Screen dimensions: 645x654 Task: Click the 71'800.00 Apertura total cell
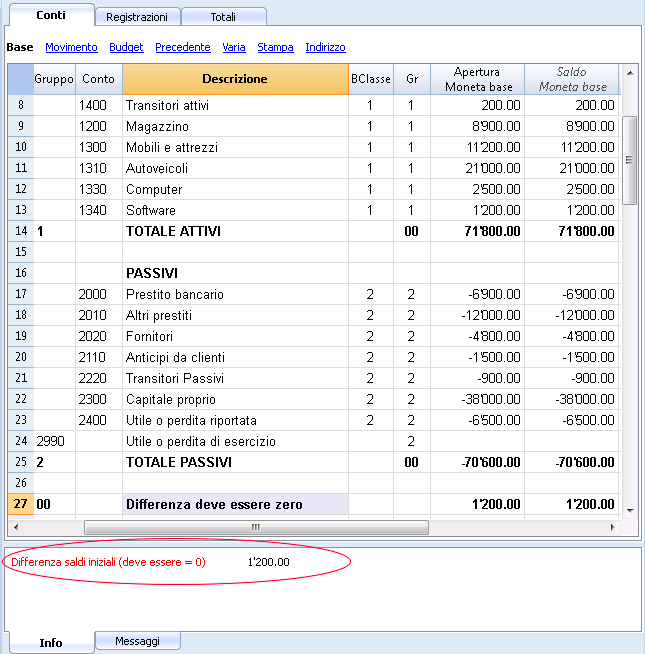(477, 231)
